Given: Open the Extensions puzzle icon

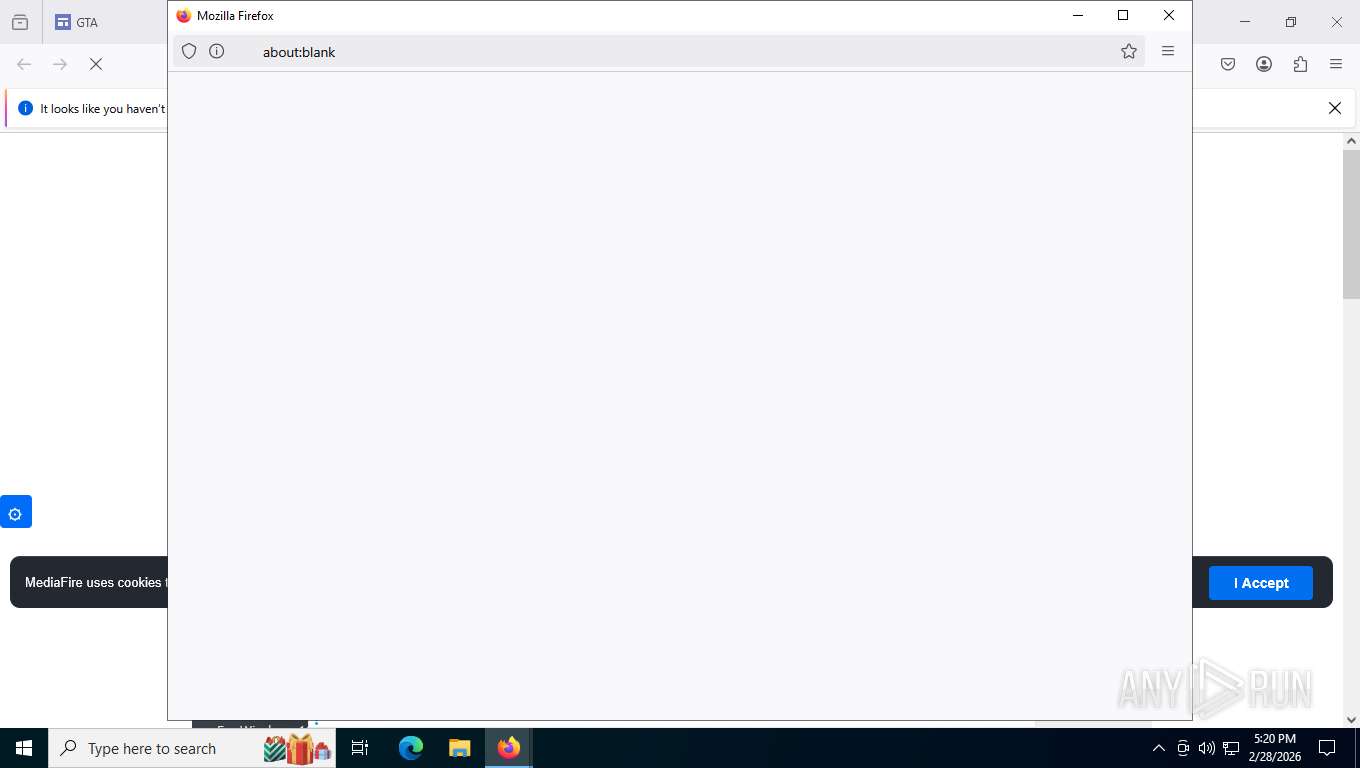Looking at the screenshot, I should (1300, 64).
